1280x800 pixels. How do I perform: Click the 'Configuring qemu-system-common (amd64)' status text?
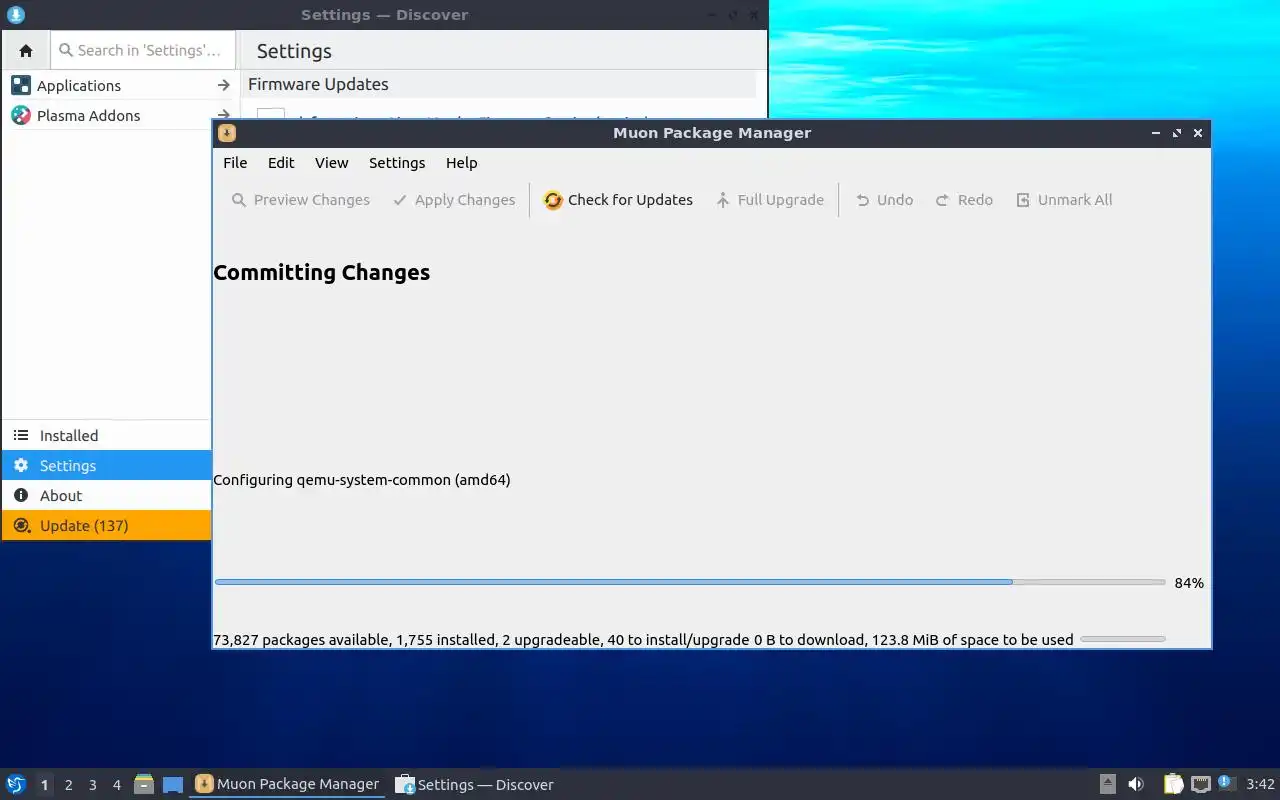362,480
